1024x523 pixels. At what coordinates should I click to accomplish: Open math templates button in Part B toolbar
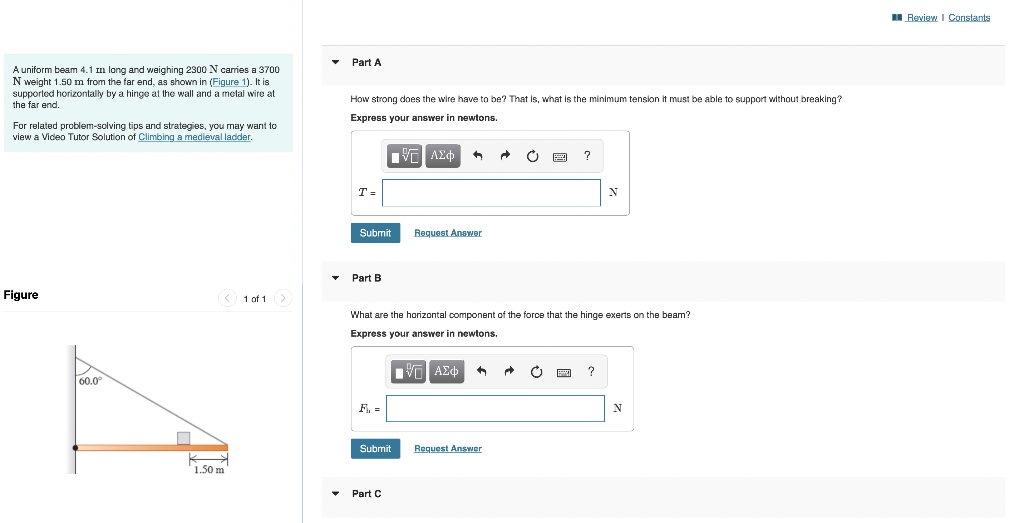(408, 372)
